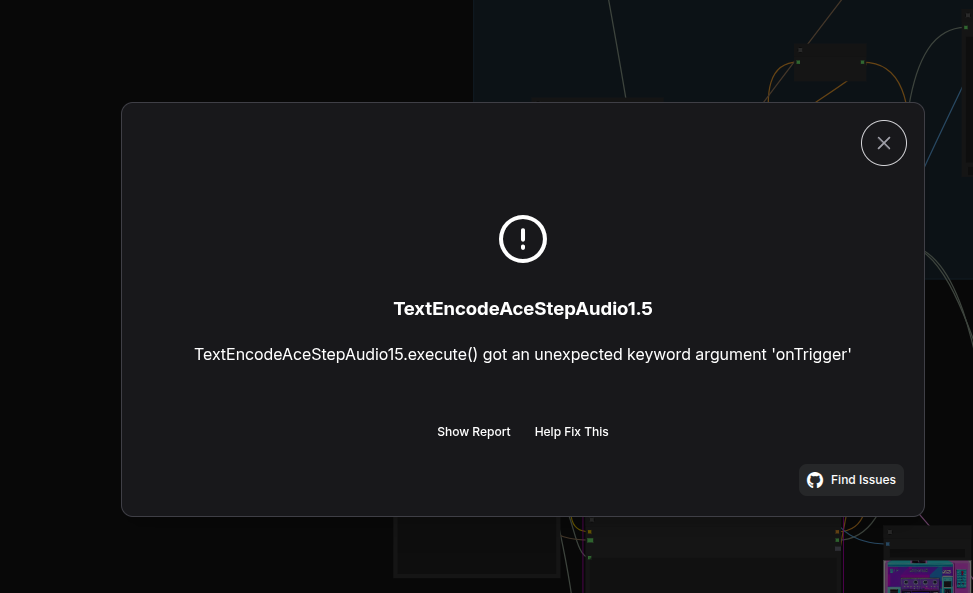This screenshot has width=973, height=593.
Task: Select the TextEncodeAceStepAudio1.5 error title
Action: (523, 309)
